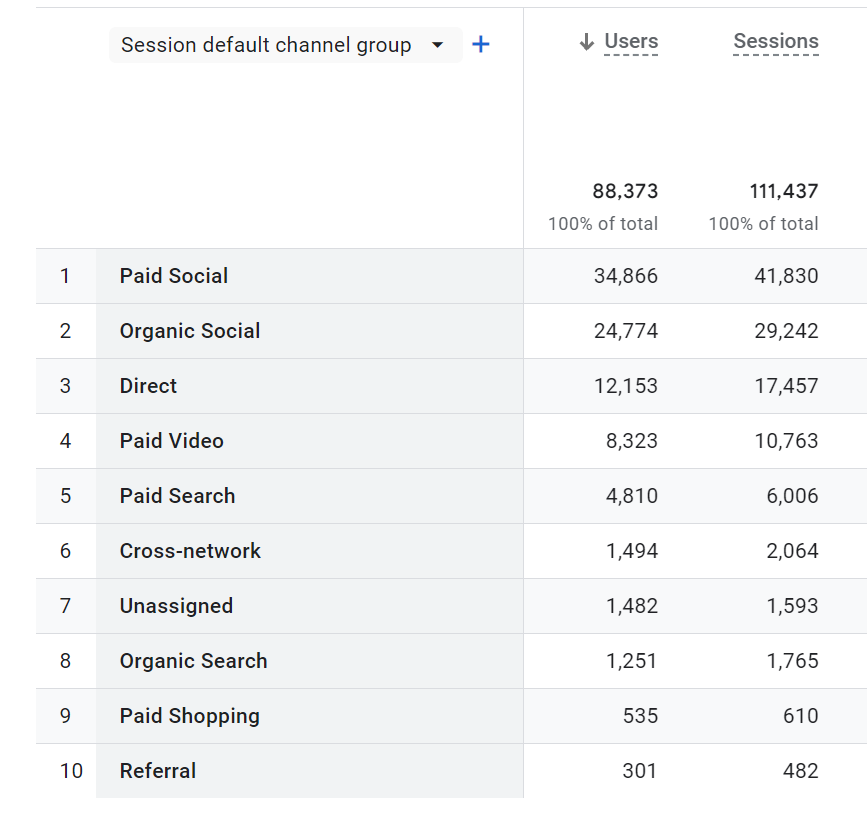Click Paid Search users value 4,810
Viewport: 867px width, 826px height.
[632, 496]
